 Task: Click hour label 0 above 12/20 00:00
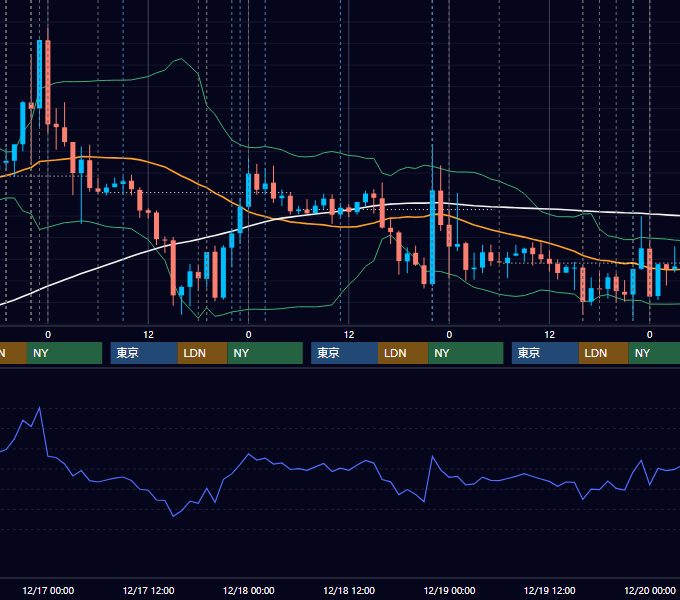pos(650,335)
